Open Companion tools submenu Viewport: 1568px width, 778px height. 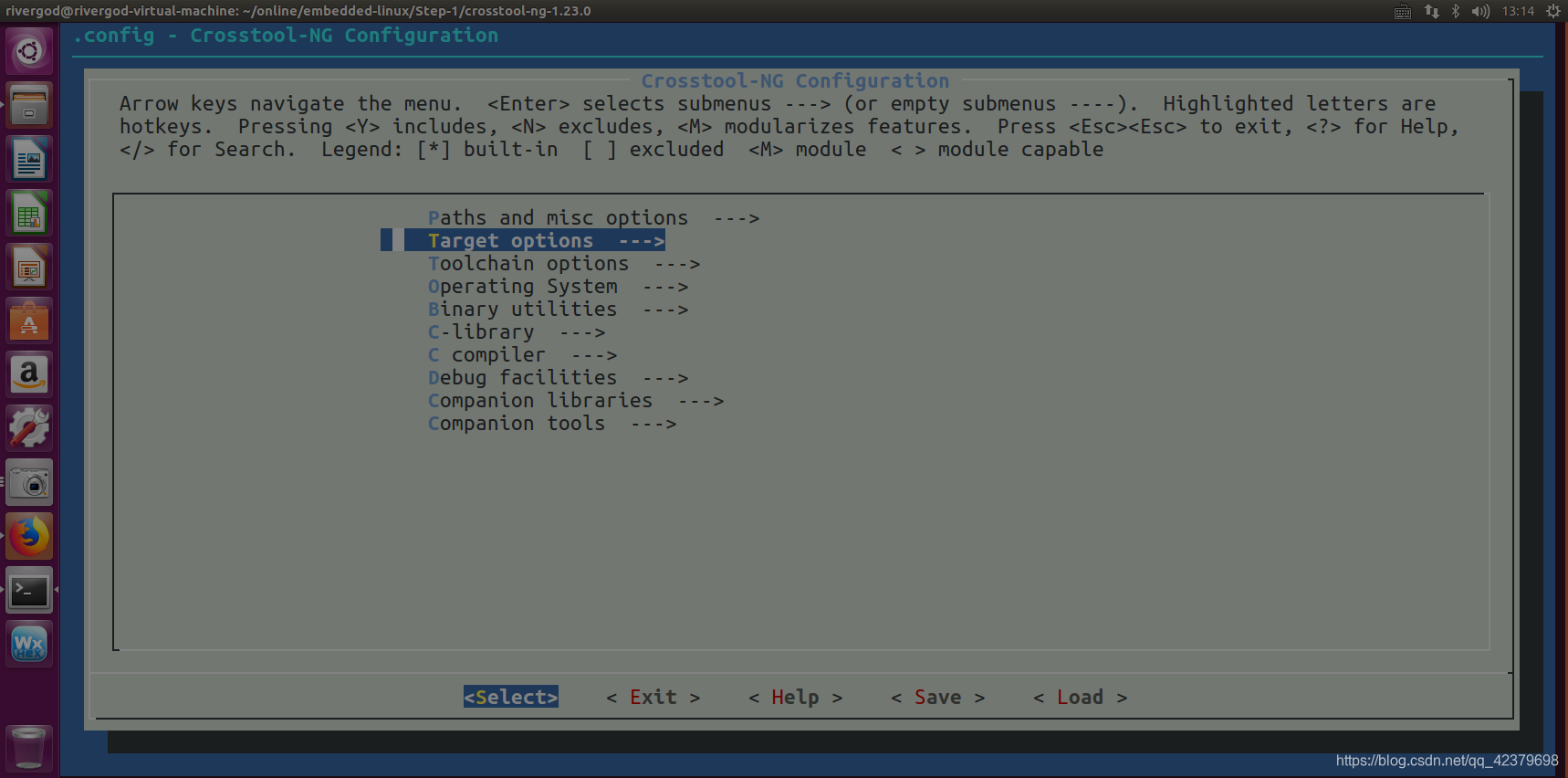(552, 424)
